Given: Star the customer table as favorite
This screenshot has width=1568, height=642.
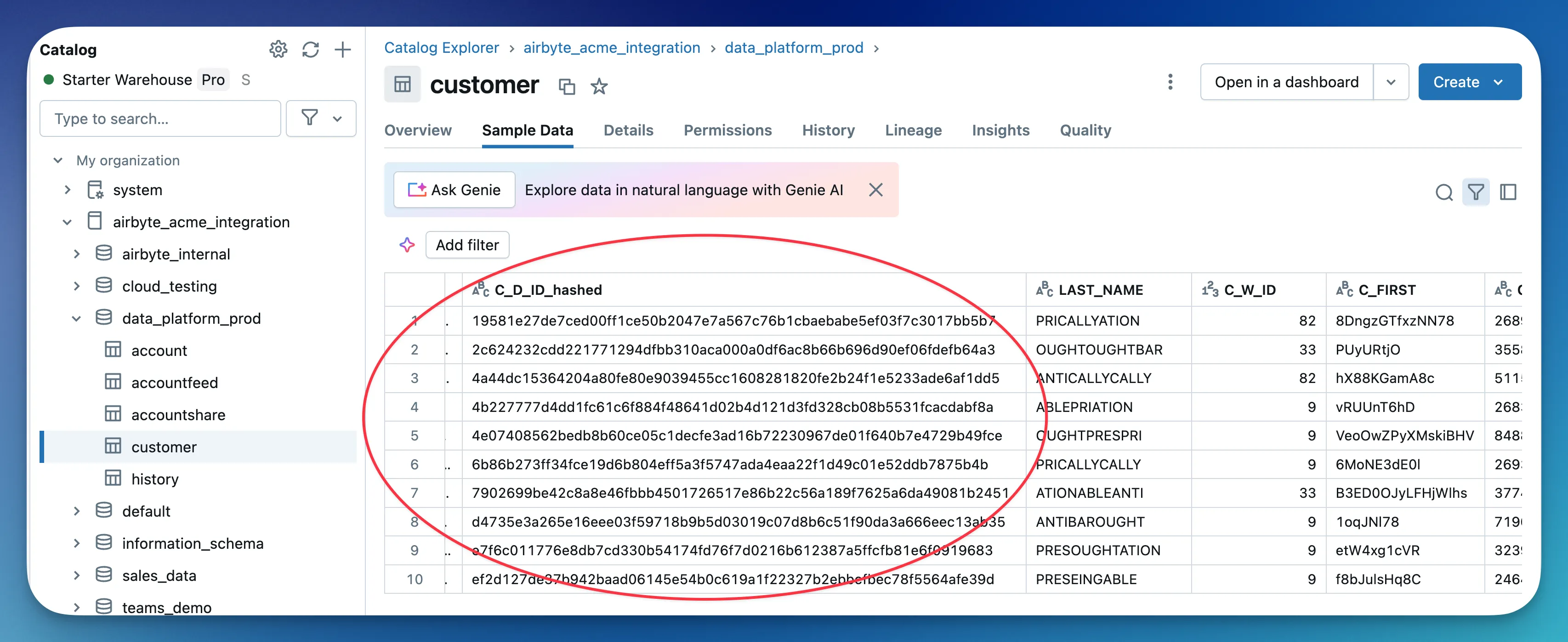Looking at the screenshot, I should click(x=599, y=86).
